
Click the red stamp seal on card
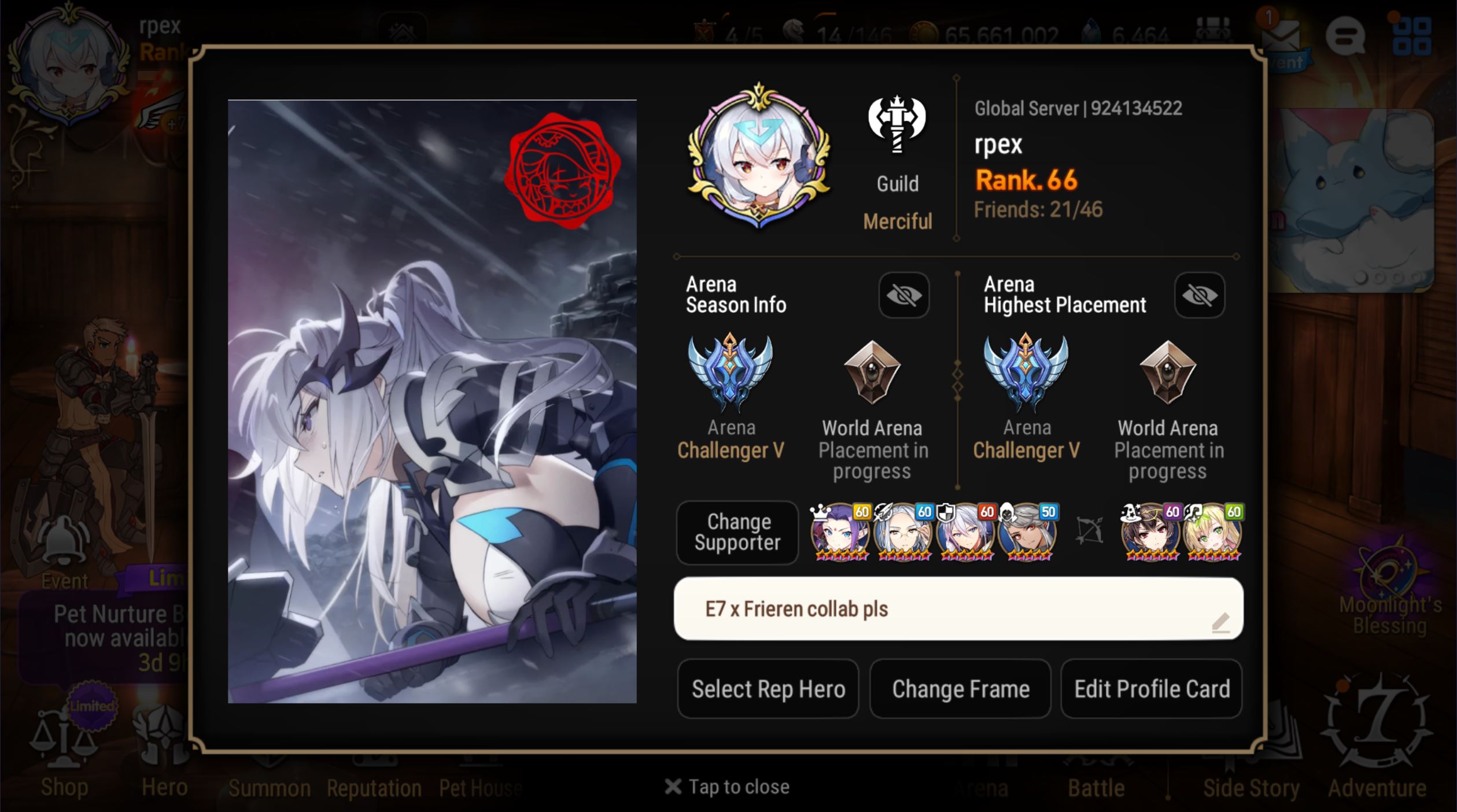click(x=562, y=171)
